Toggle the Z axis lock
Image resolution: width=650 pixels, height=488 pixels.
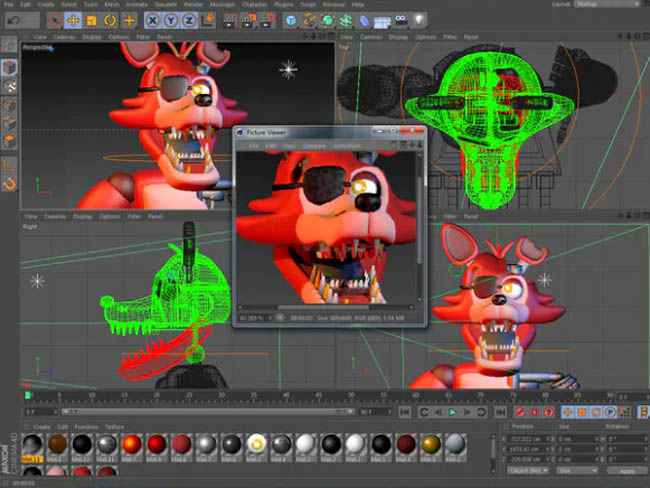[189, 20]
